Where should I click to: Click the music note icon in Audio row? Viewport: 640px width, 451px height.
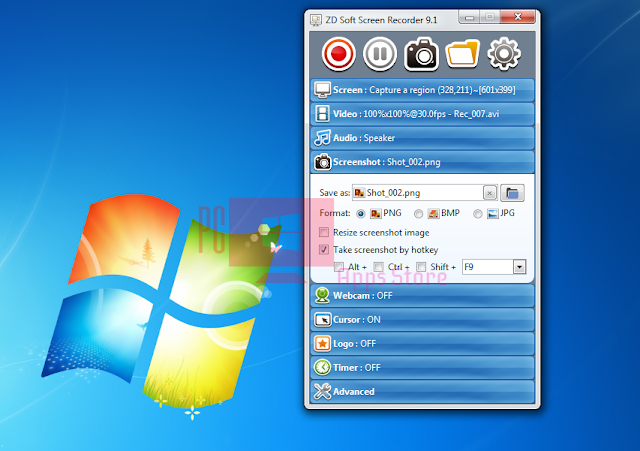pyautogui.click(x=322, y=138)
